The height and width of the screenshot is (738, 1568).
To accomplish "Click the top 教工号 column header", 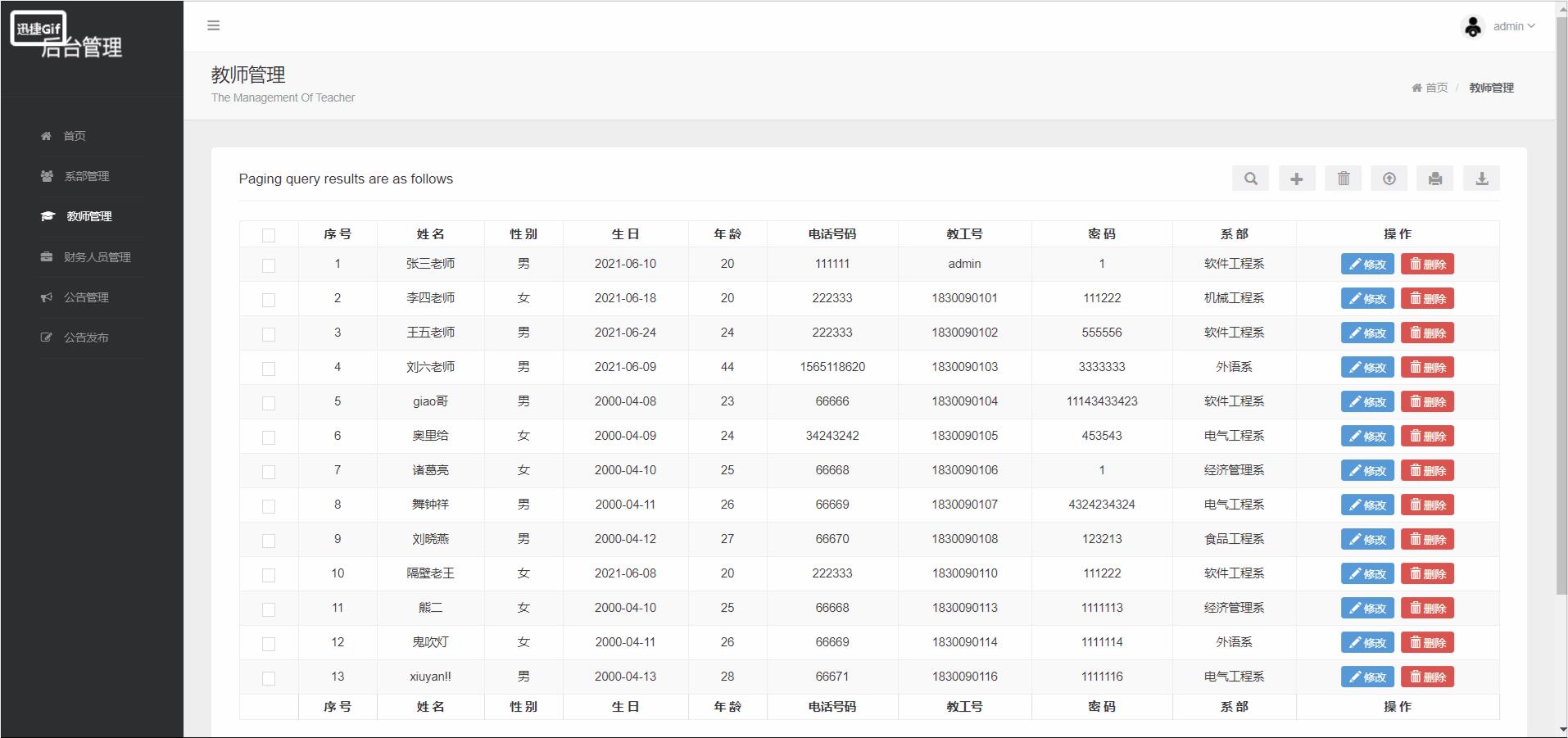I will (964, 234).
